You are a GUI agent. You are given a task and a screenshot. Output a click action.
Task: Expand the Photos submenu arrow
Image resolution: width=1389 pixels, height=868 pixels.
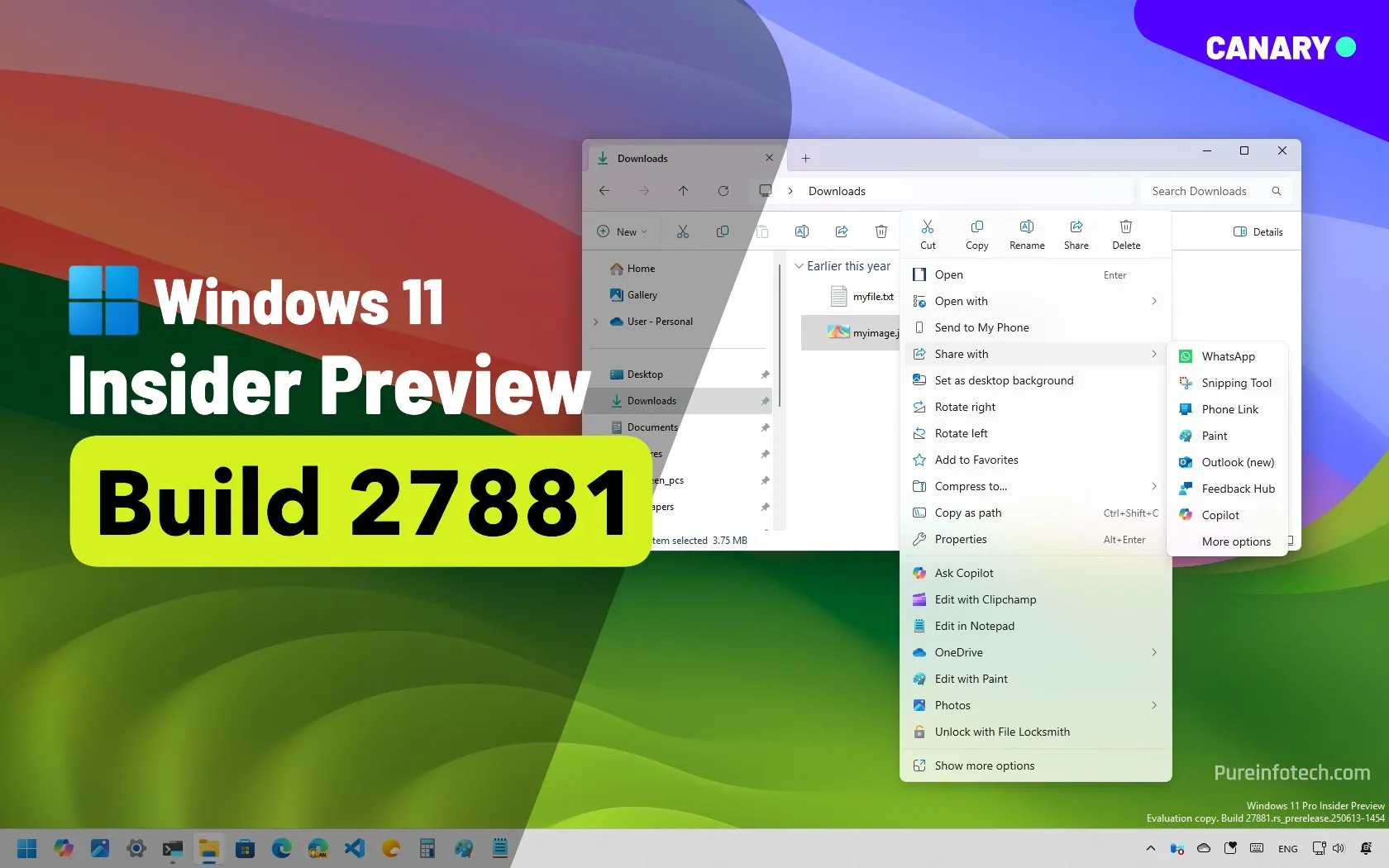[x=1154, y=705]
